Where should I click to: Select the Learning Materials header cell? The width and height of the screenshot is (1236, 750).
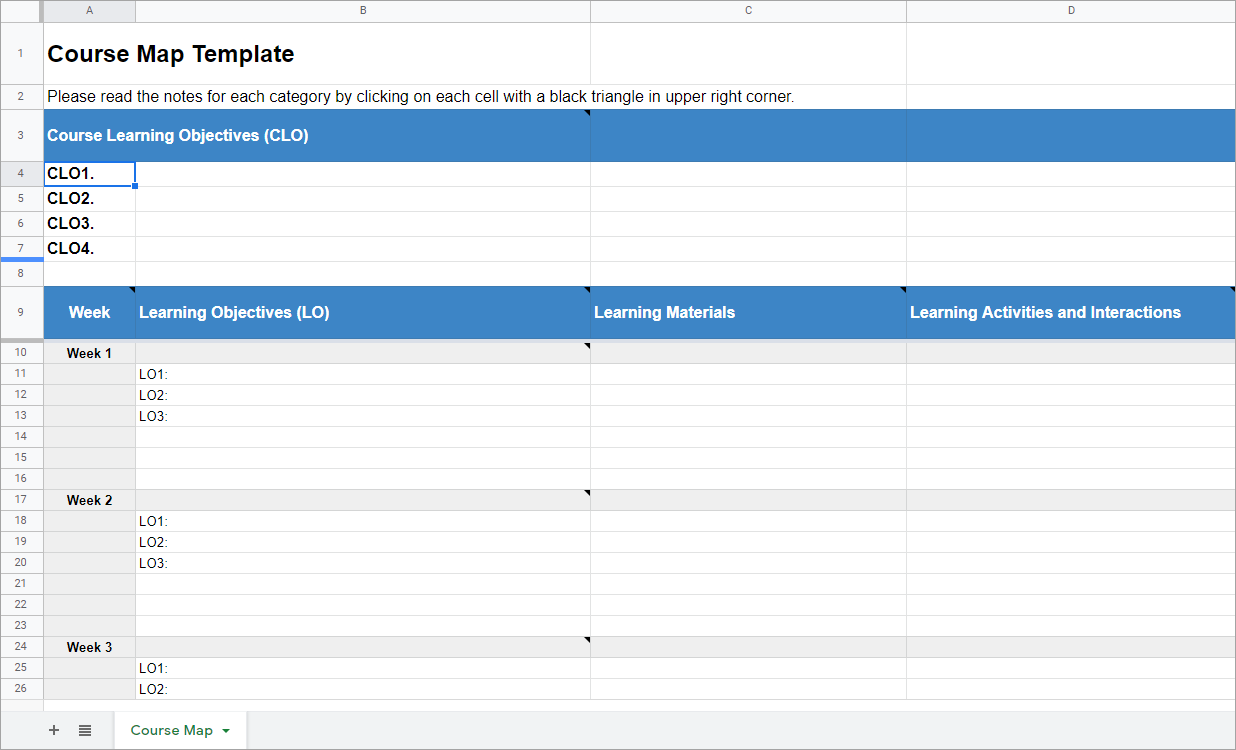click(748, 313)
